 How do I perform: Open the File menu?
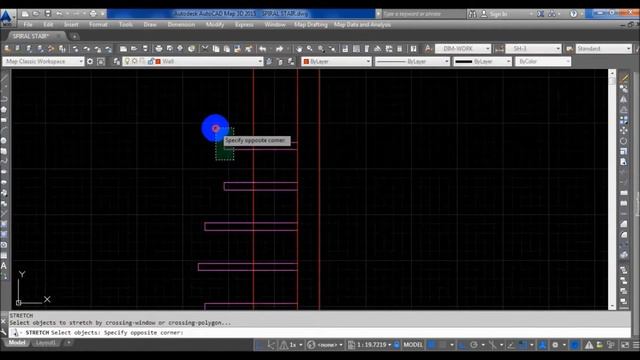click(x=28, y=24)
